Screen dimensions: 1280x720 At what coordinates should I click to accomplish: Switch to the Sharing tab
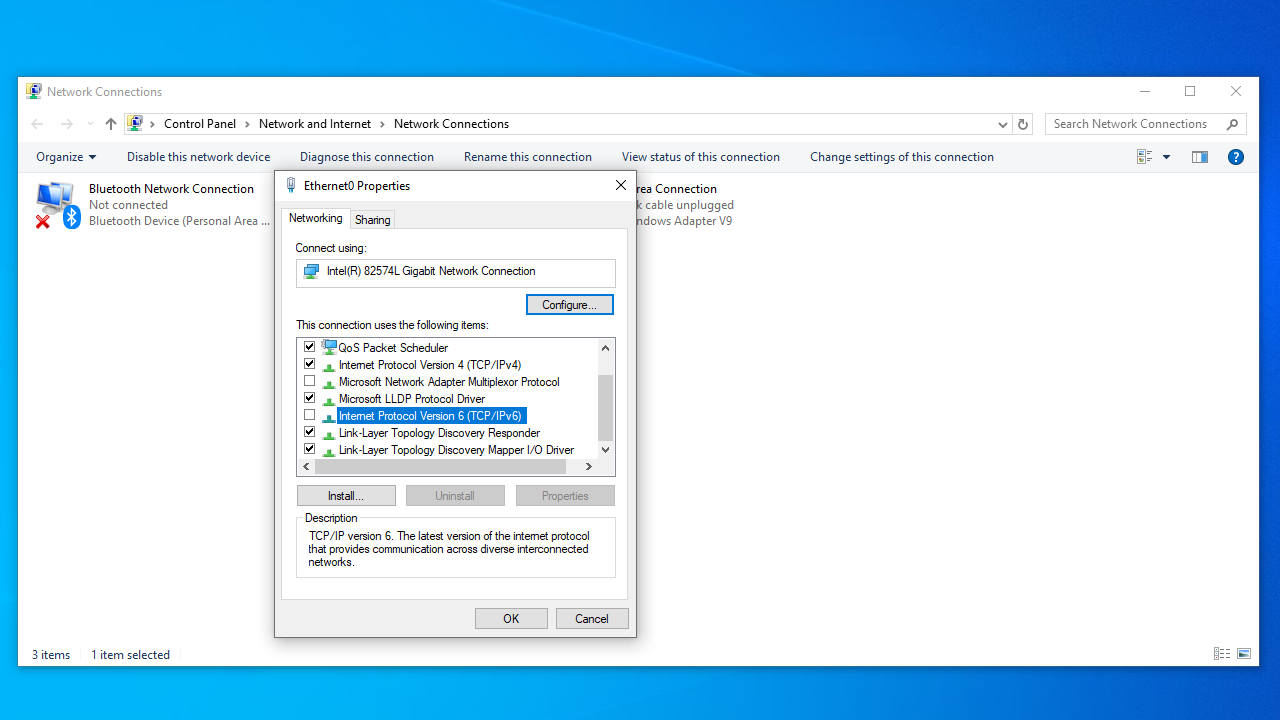(372, 220)
